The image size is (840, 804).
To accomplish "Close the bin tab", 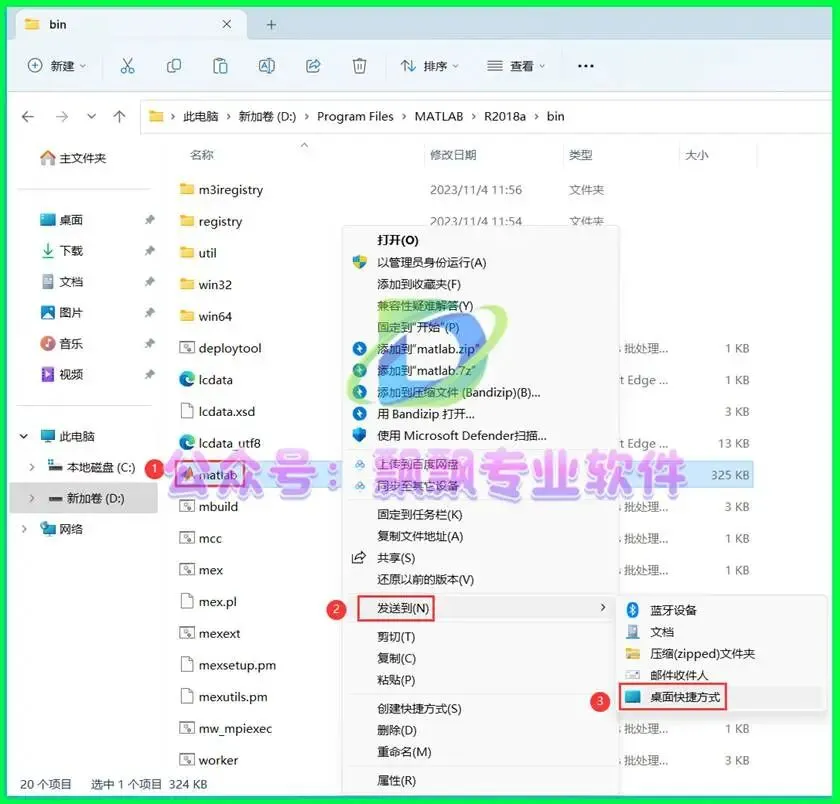I will [227, 24].
